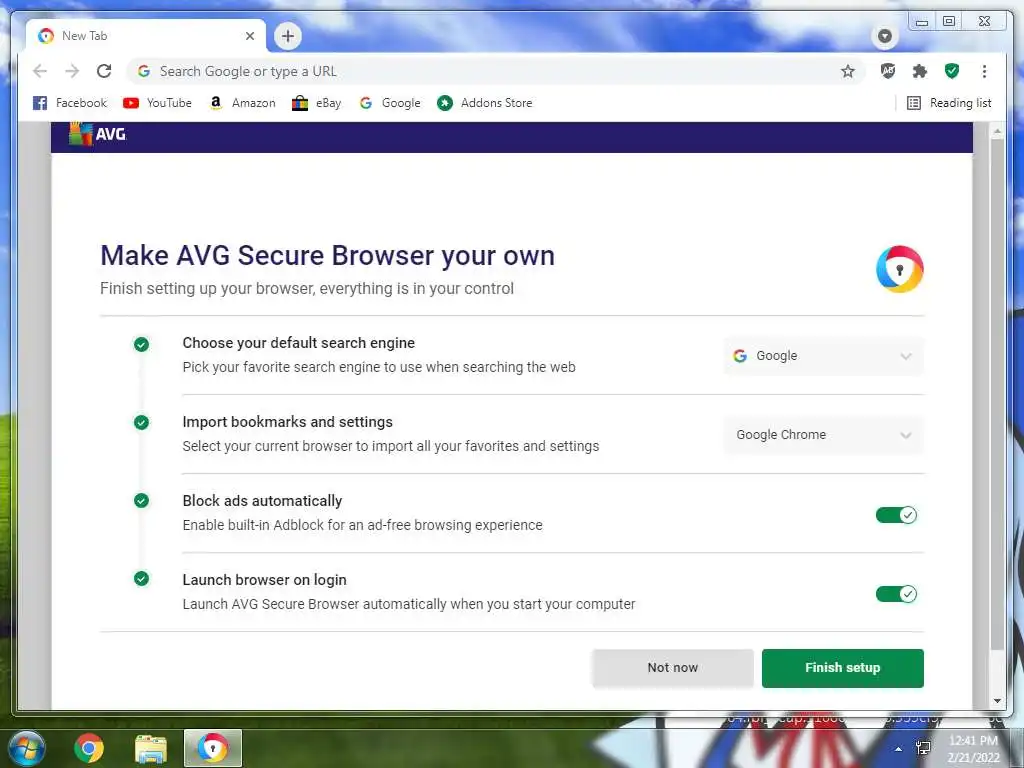Open the import browser Google Chrome dropdown
This screenshot has width=1024, height=768.
pyautogui.click(x=824, y=435)
